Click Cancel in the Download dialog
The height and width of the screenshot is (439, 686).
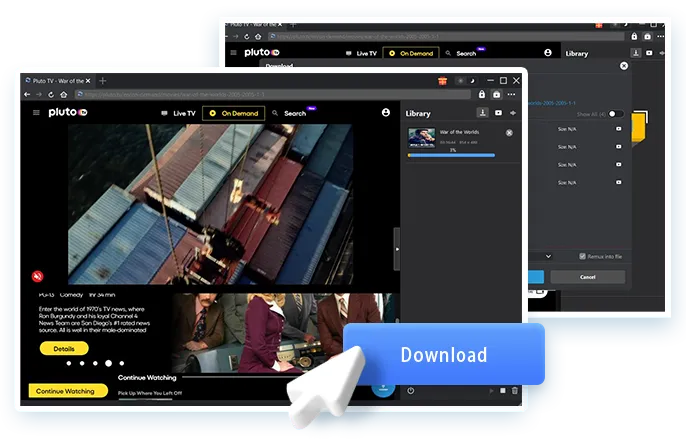(588, 277)
